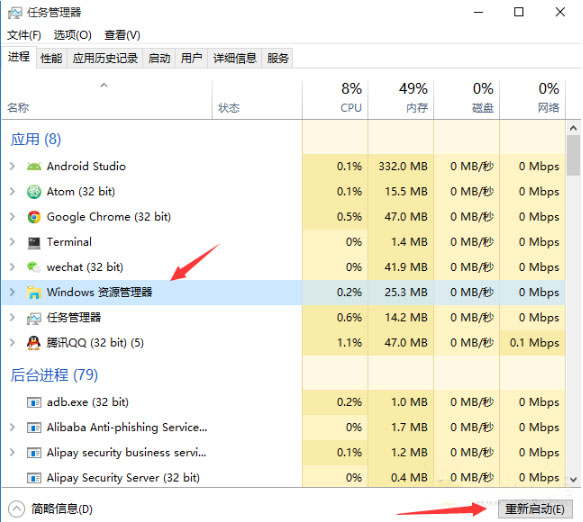The image size is (583, 522).
Task: Click the 简略信息 collapse arrow icon
Action: pyautogui.click(x=16, y=509)
